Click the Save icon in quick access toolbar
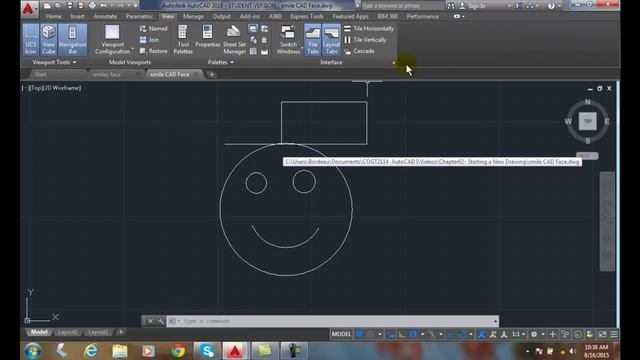 pyautogui.click(x=70, y=6)
